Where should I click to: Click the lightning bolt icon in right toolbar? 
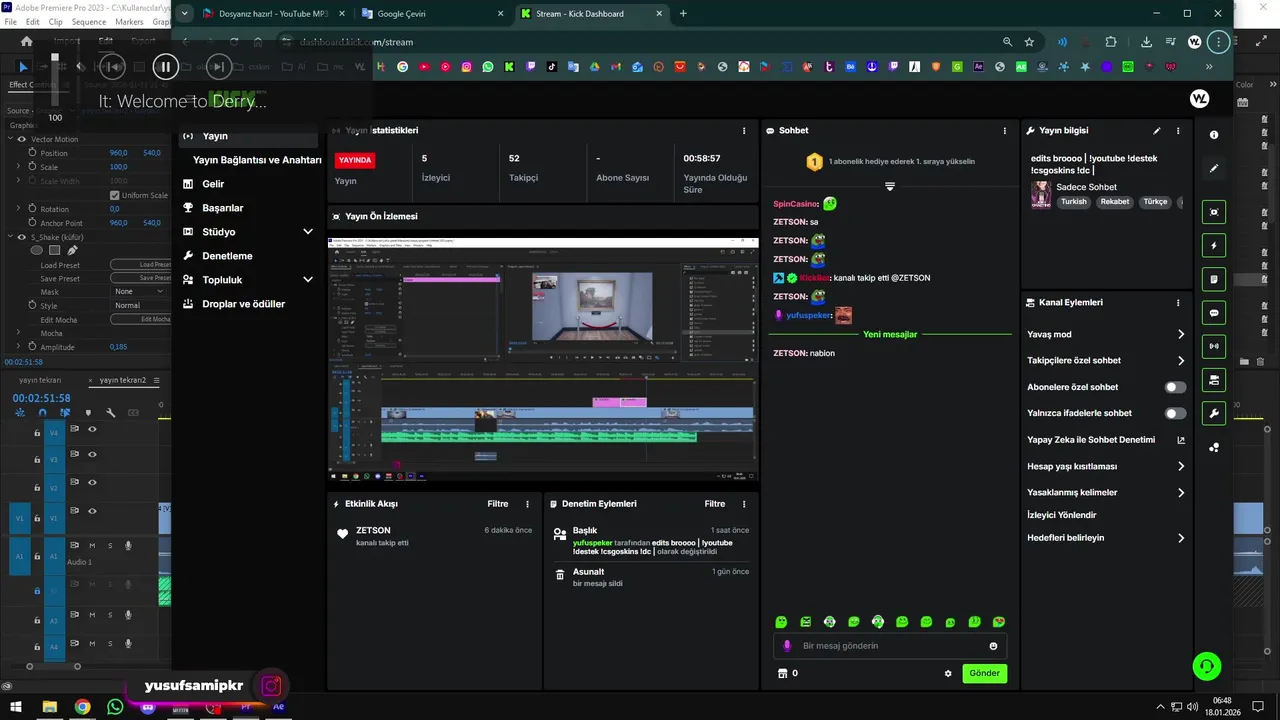tap(1214, 246)
